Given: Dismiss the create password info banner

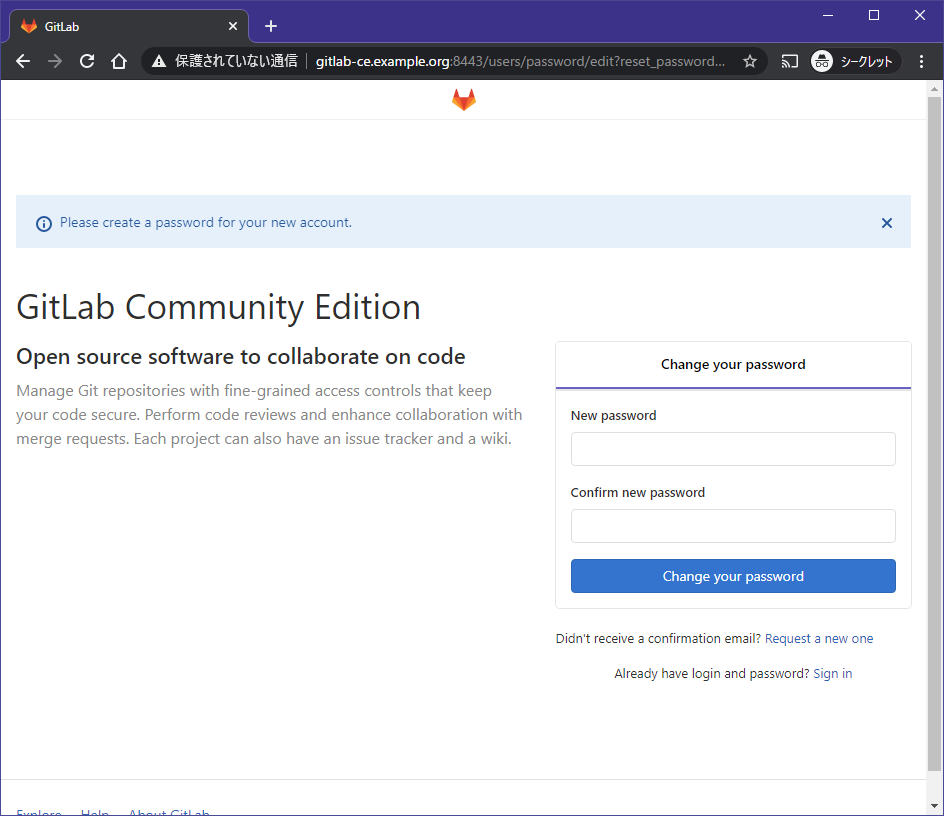Looking at the screenshot, I should pyautogui.click(x=887, y=223).
